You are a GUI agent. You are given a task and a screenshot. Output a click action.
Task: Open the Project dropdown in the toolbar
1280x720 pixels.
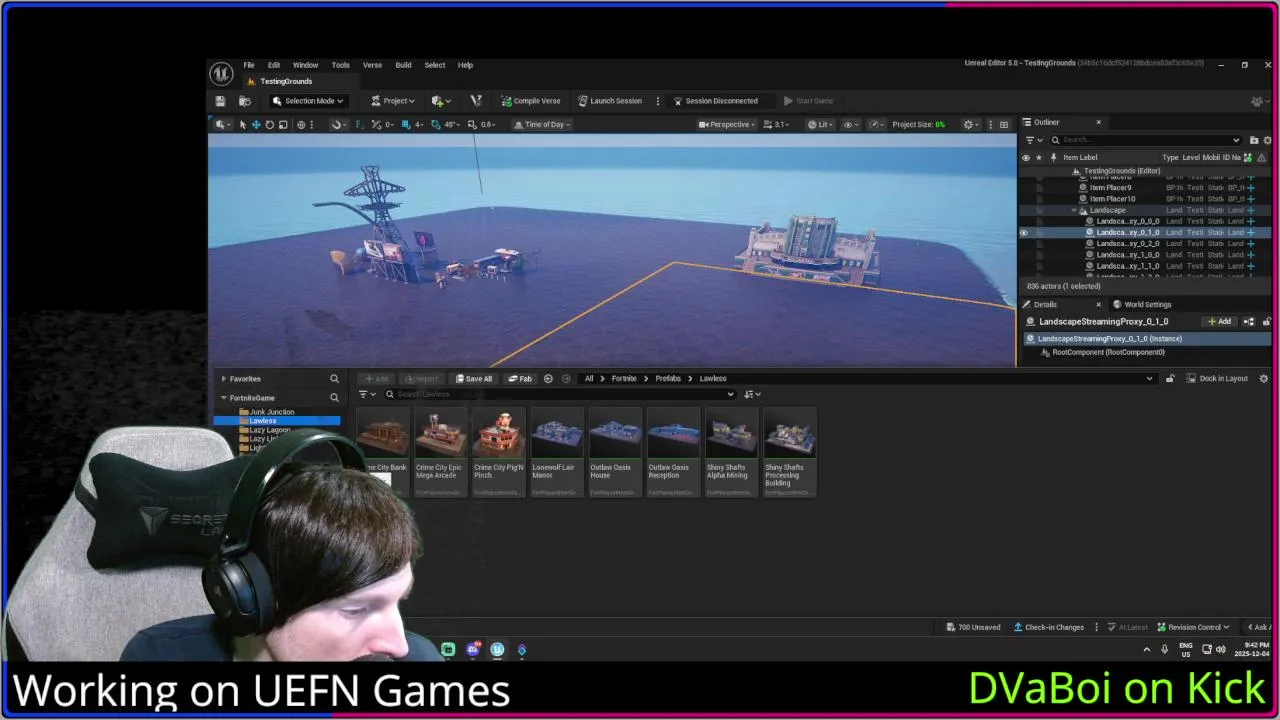point(392,101)
